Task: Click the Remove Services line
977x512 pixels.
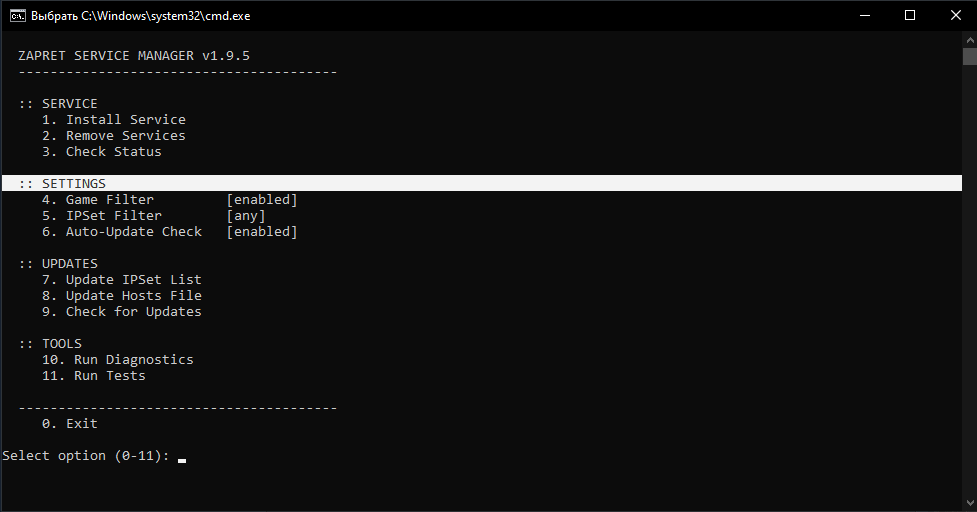Action: point(114,136)
